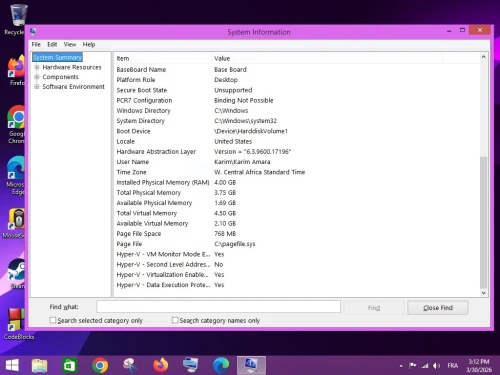Viewport: 500px width, 375px height.
Task: Click the Windows Start button
Action: click(12, 365)
